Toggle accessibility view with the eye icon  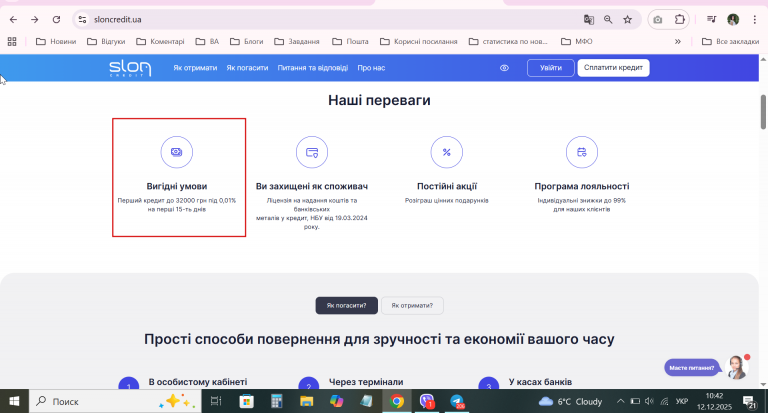(x=504, y=68)
